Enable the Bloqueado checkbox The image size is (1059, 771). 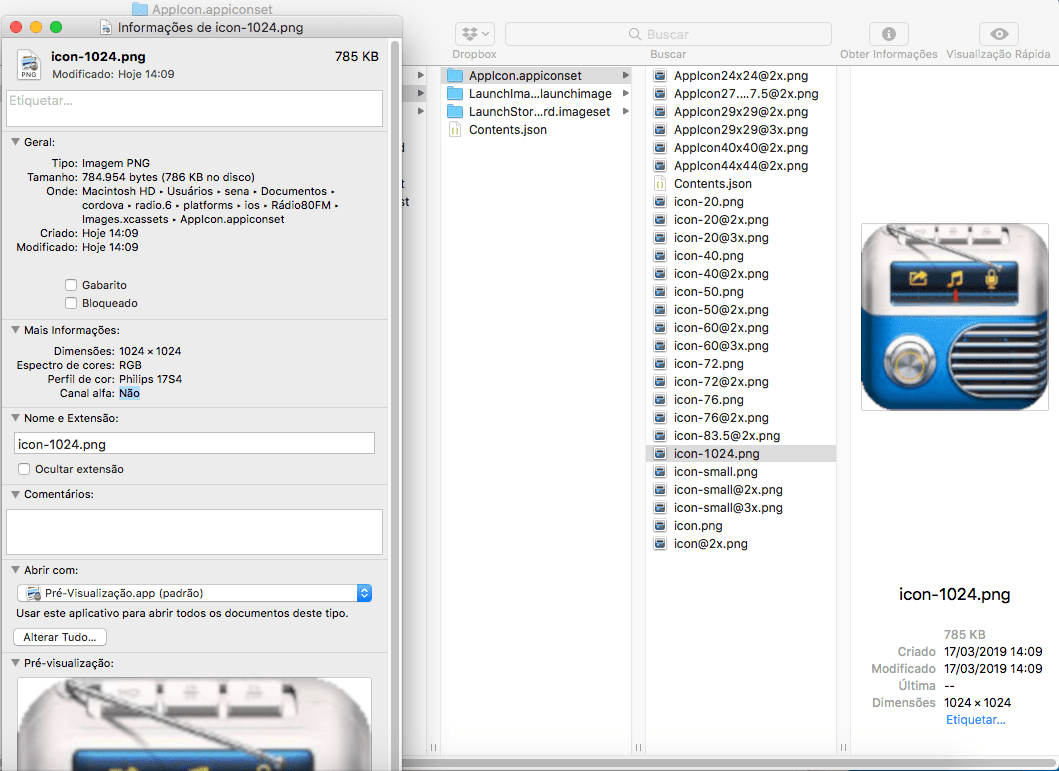coord(71,302)
